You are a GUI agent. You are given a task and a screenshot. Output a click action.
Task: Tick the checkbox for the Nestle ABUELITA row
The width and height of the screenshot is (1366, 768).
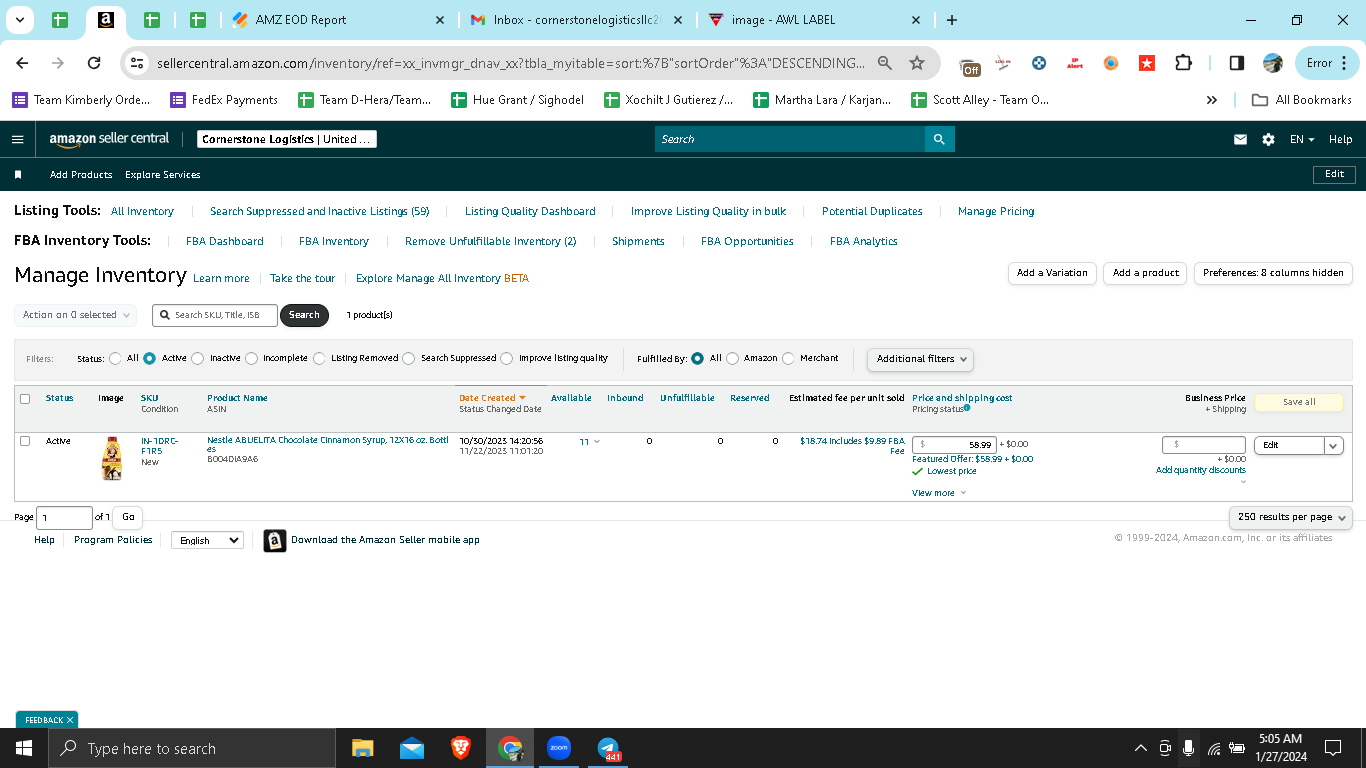pos(25,441)
